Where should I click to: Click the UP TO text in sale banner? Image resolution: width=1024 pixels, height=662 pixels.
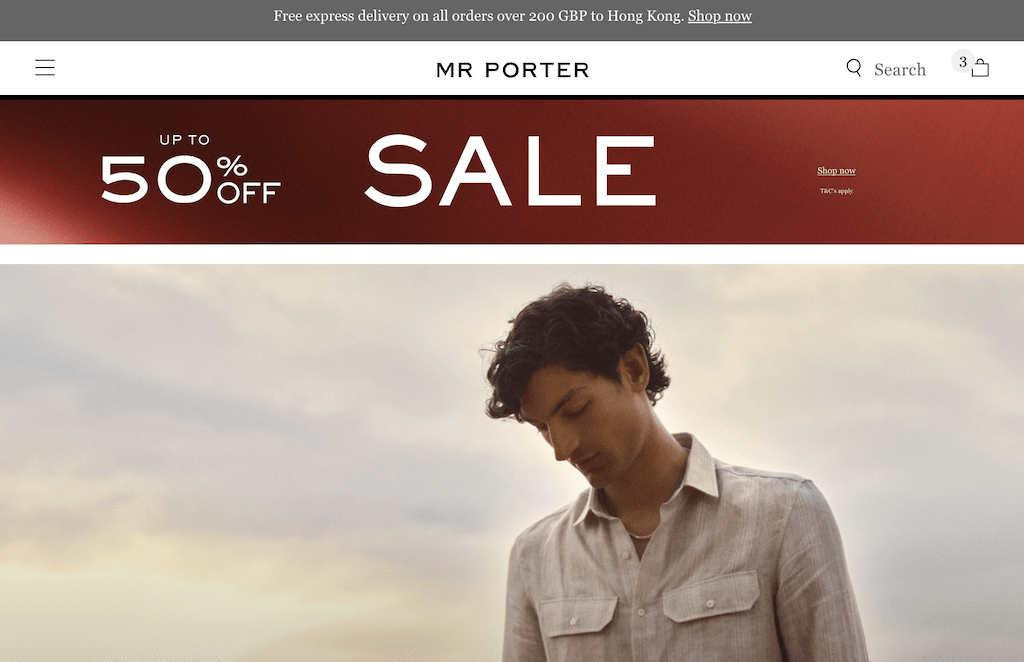[x=185, y=140]
